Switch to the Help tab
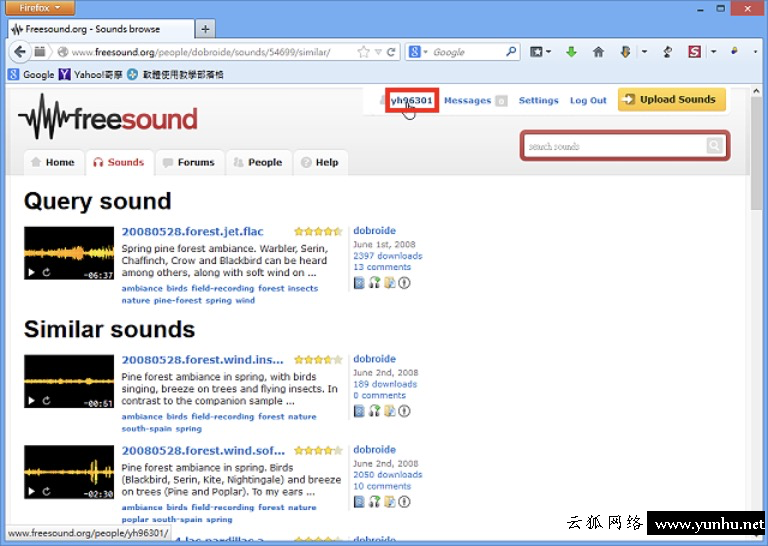Screen dimensions: 768x546 point(320,163)
